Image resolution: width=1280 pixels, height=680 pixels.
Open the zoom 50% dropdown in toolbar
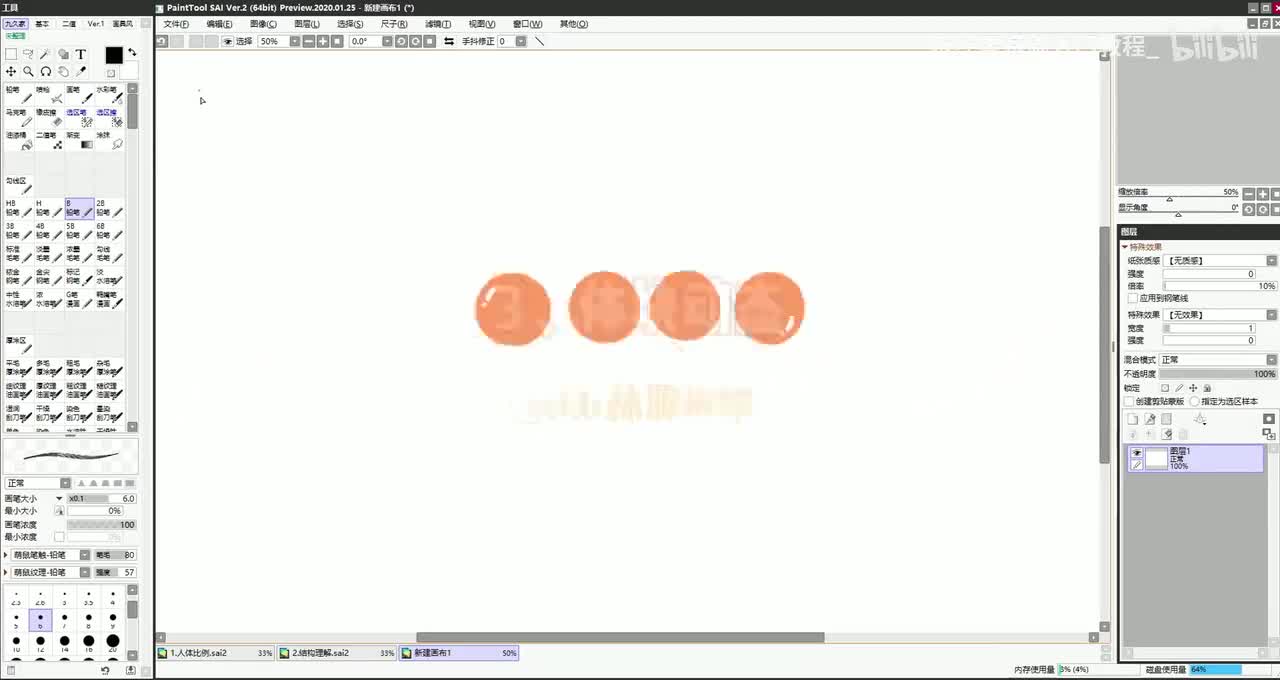coord(294,41)
